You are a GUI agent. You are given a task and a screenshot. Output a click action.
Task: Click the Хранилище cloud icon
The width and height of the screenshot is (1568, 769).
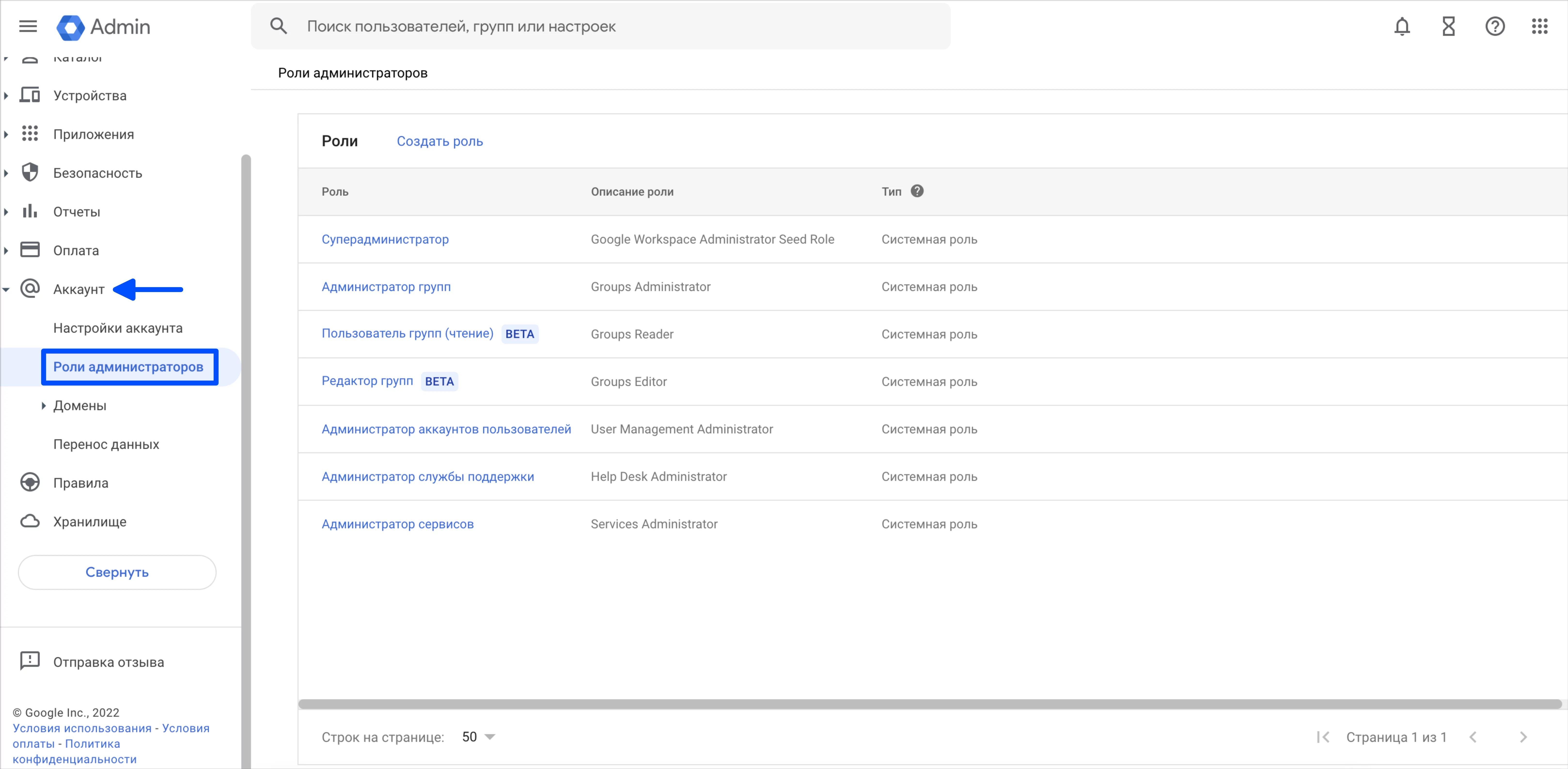tap(30, 521)
